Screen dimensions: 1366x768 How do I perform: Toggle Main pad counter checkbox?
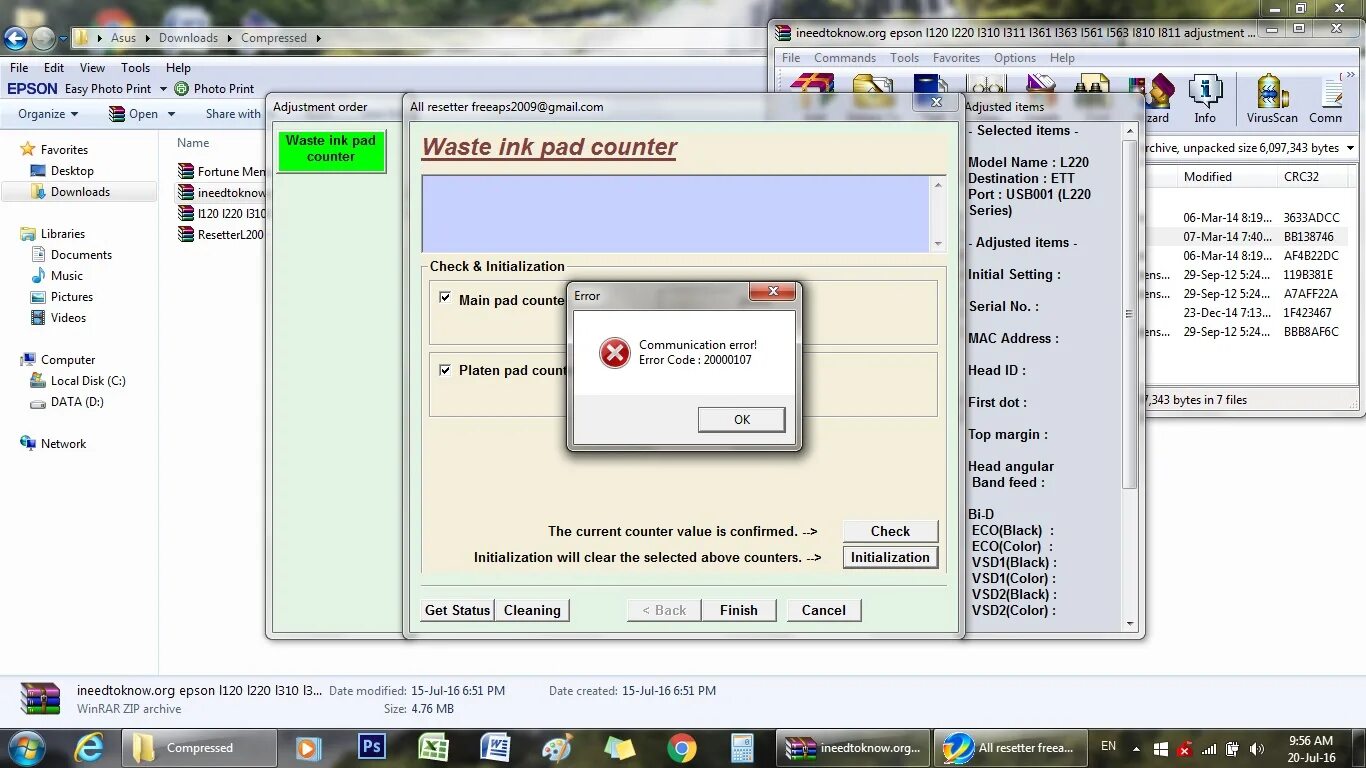tap(445, 297)
